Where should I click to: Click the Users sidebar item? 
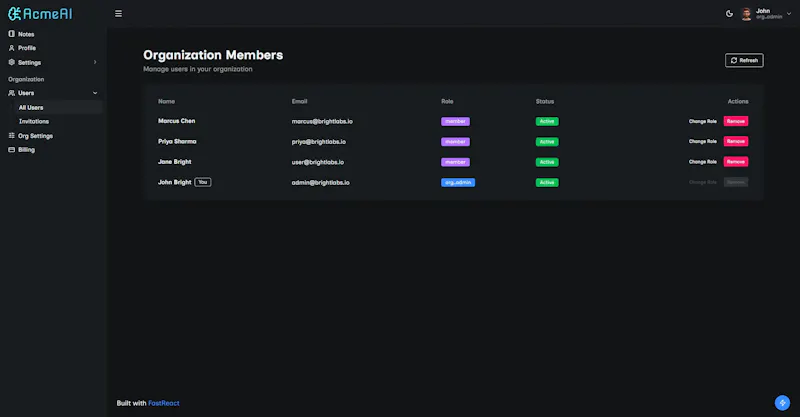tap(26, 93)
